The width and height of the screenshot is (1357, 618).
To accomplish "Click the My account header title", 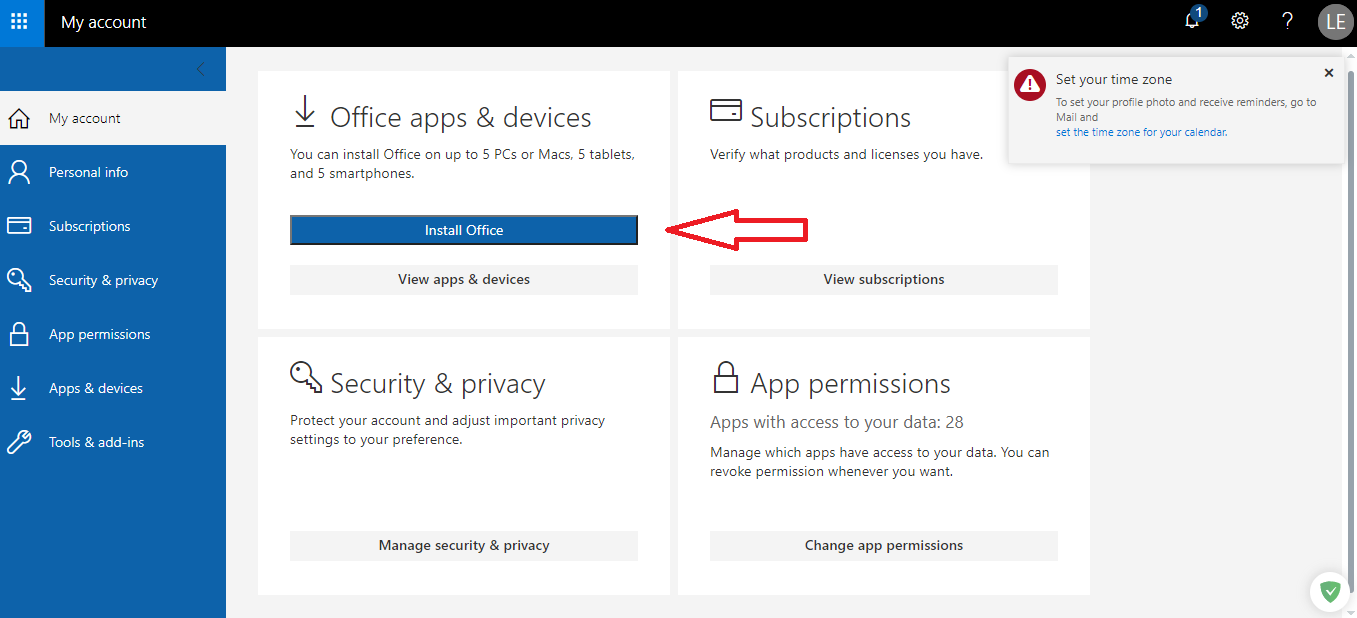I will pos(104,22).
